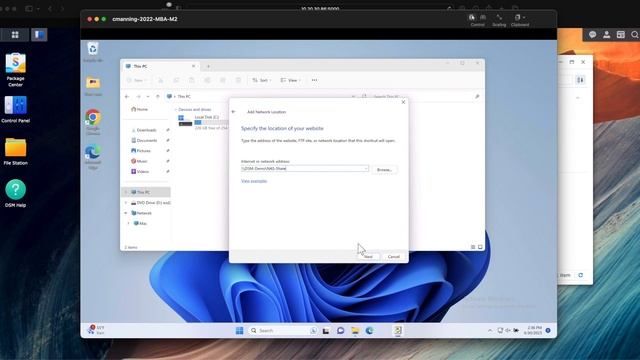Toggle Scaling in the Screen Sharing toolbar

point(499,20)
